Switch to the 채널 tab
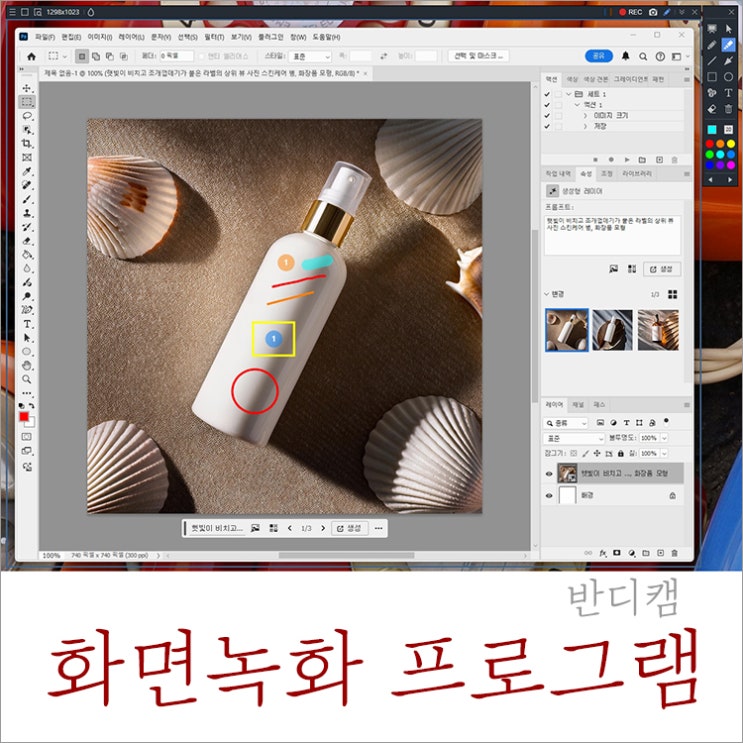The height and width of the screenshot is (743, 743). (x=578, y=405)
